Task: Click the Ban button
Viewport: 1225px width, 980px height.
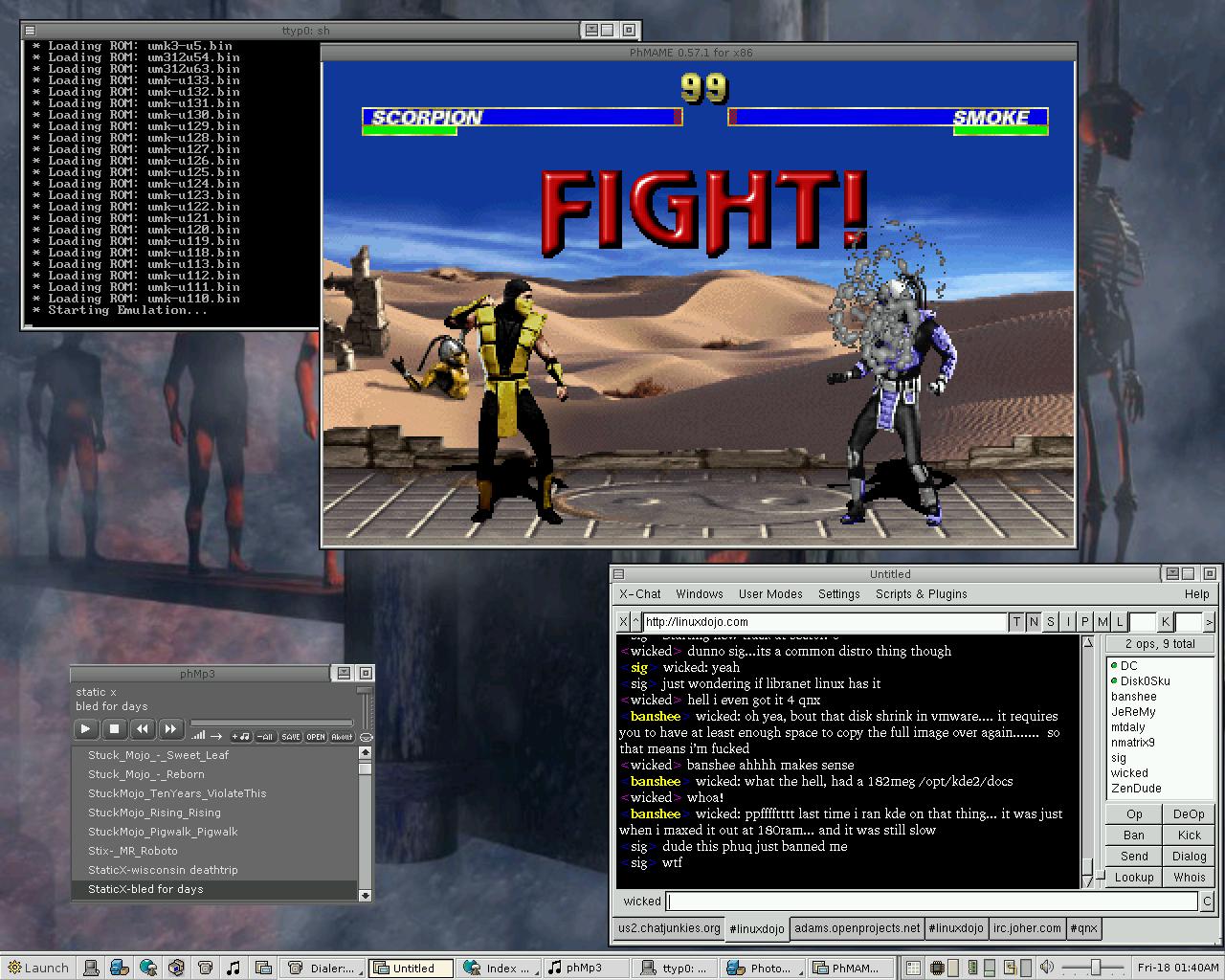Action: 1134,835
